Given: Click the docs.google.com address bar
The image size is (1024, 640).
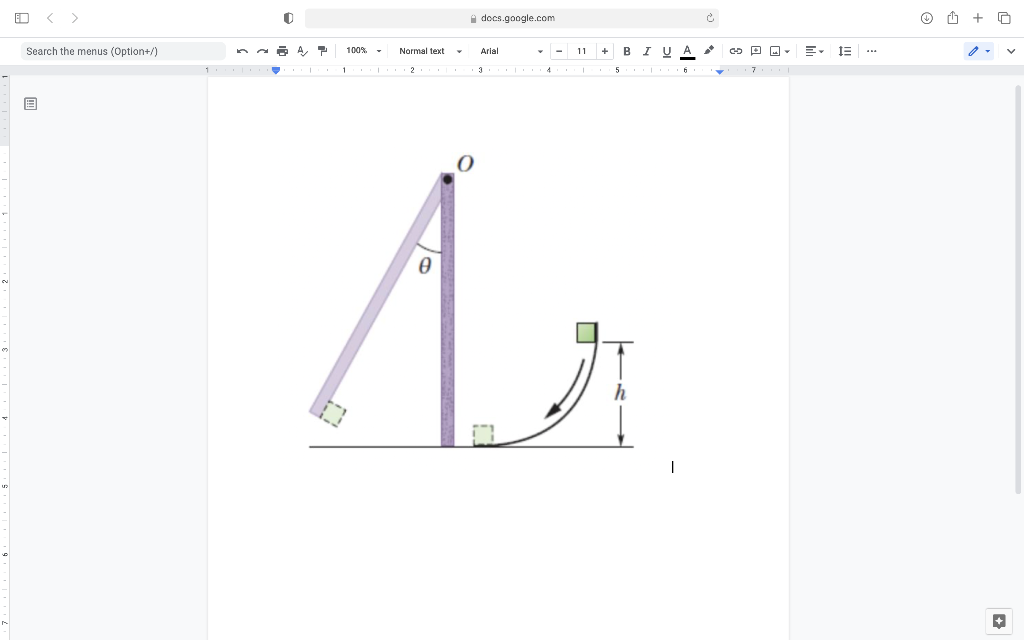Looking at the screenshot, I should click(511, 18).
